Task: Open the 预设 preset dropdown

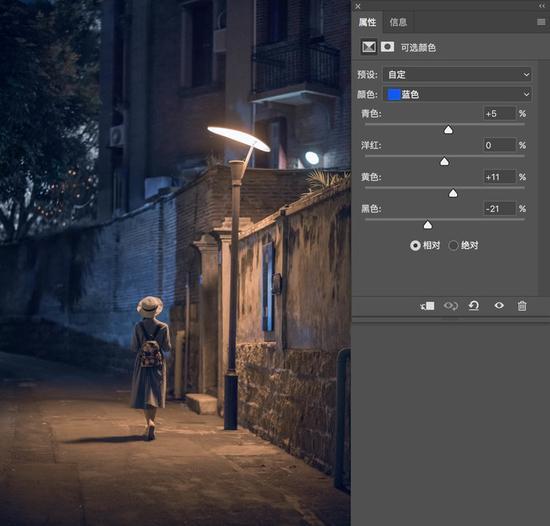Action: 457,74
